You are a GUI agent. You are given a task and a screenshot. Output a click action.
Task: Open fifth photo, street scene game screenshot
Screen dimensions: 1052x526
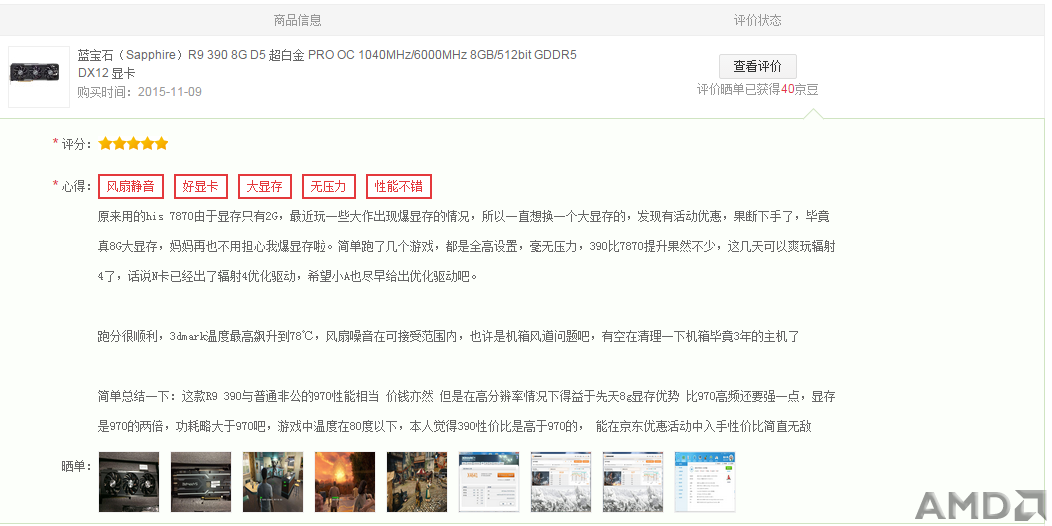pyautogui.click(x=417, y=482)
